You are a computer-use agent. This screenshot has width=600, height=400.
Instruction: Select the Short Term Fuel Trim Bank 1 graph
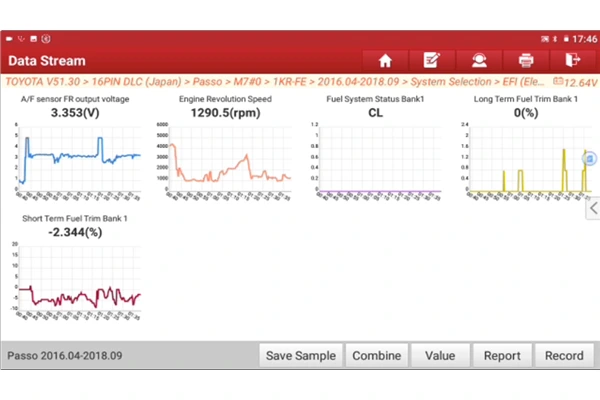pyautogui.click(x=76, y=282)
